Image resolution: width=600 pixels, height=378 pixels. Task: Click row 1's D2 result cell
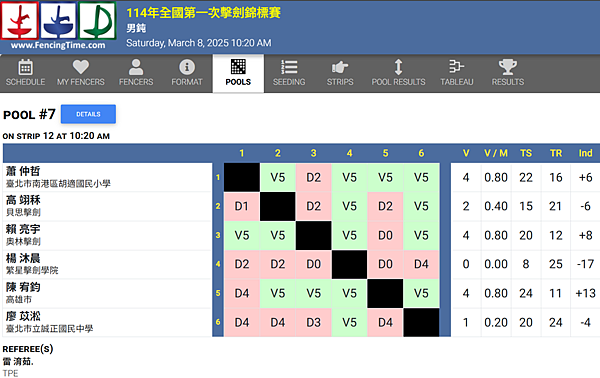click(313, 178)
